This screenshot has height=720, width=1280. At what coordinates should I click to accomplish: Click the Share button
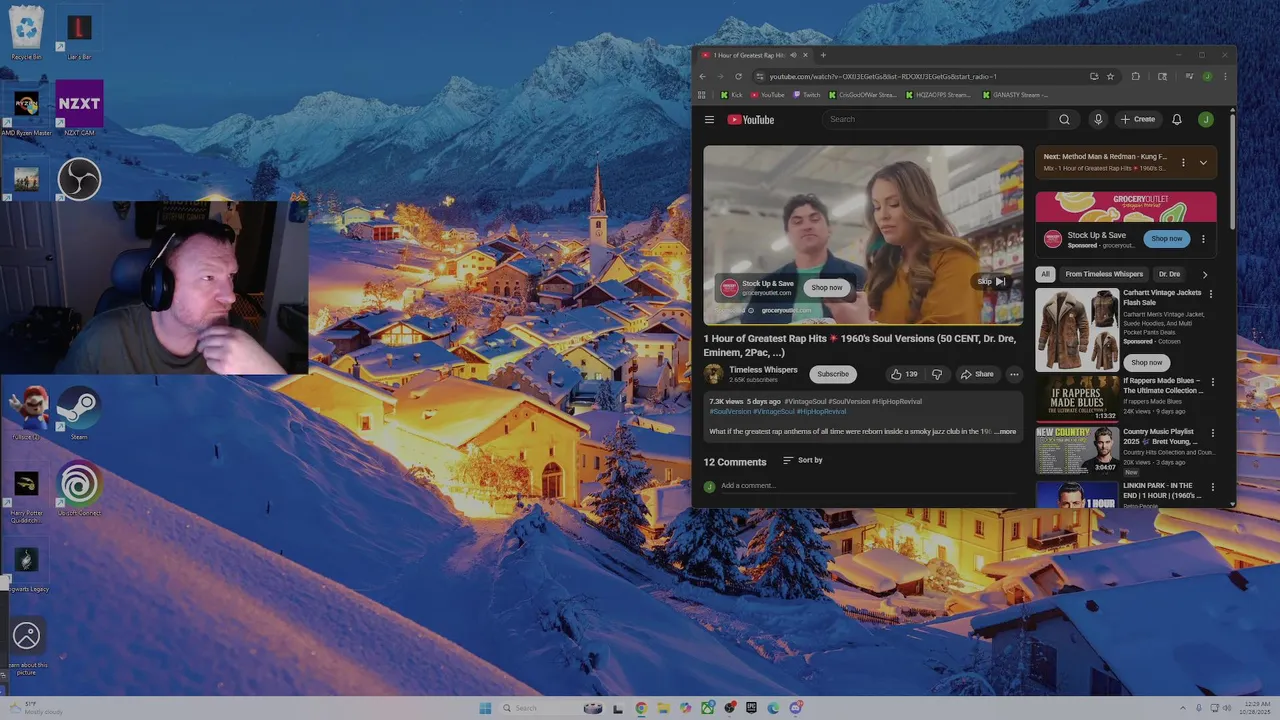coord(977,374)
